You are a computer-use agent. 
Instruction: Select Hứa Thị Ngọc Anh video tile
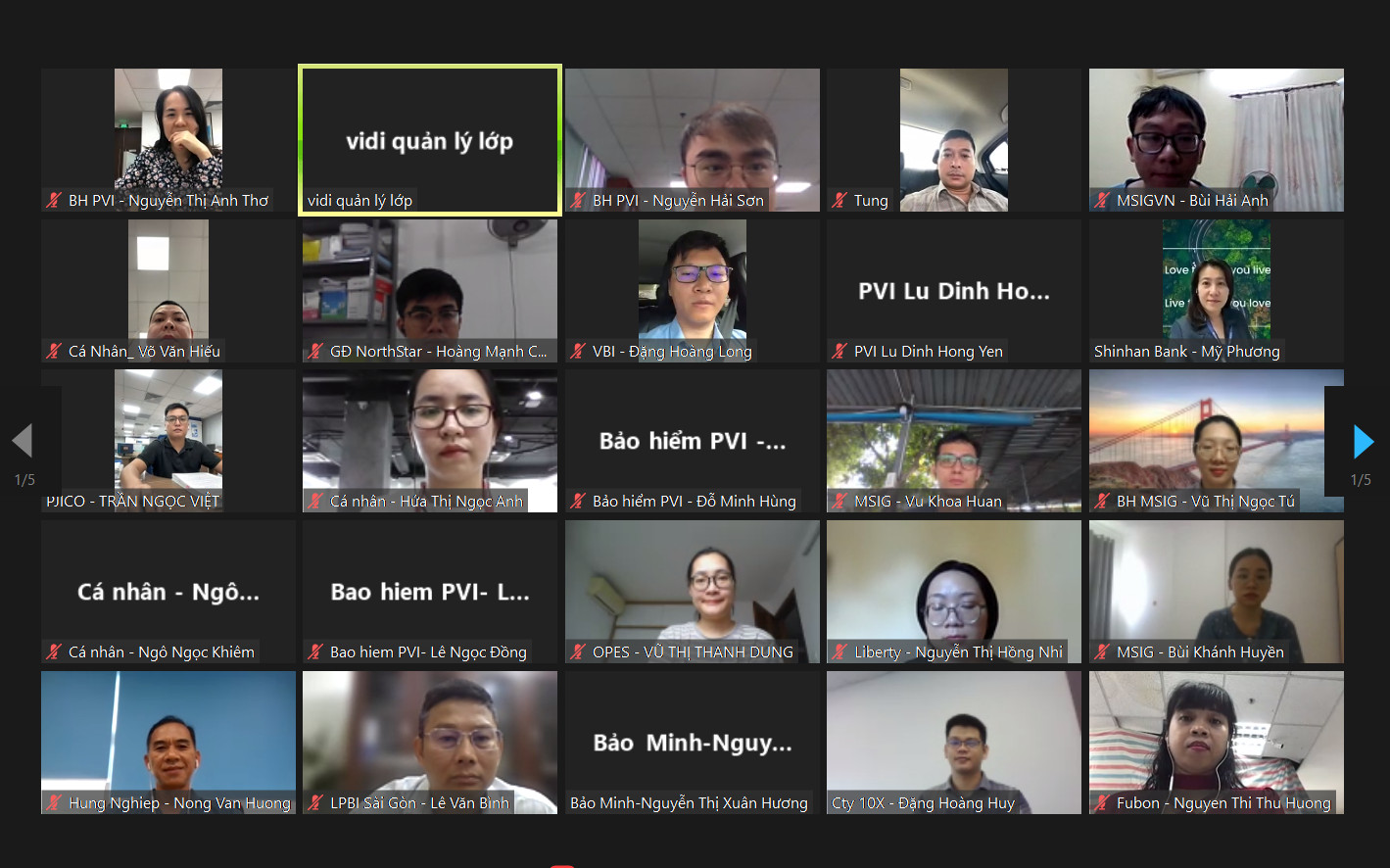[x=430, y=441]
